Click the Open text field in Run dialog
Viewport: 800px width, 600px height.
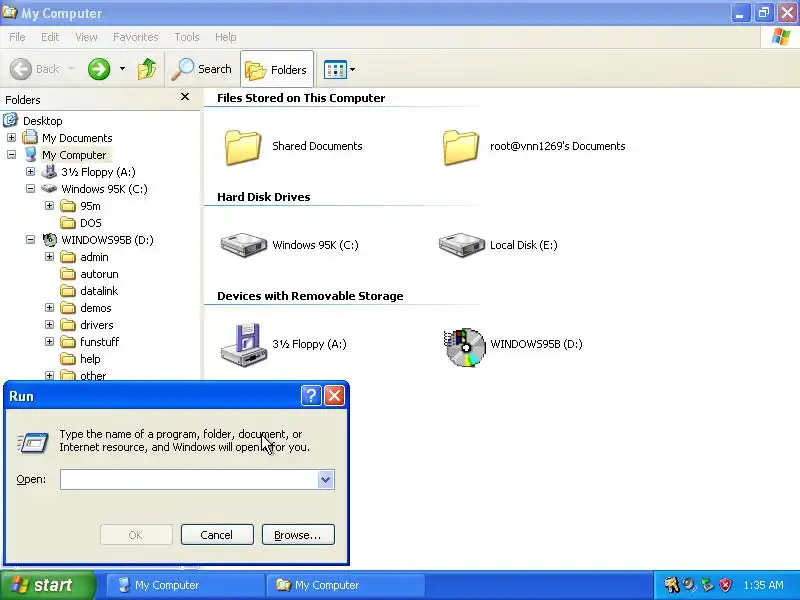(x=189, y=480)
